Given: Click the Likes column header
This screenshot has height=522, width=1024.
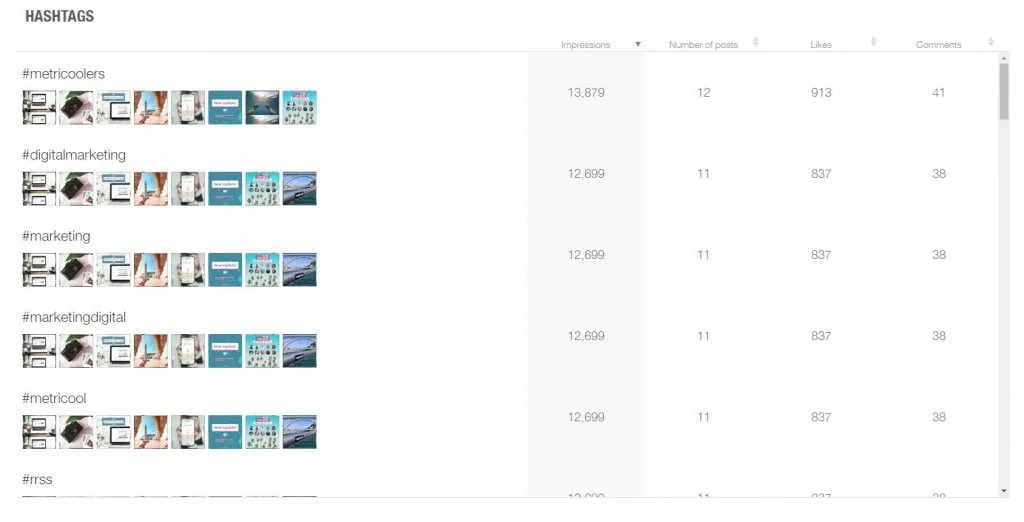Looking at the screenshot, I should click(x=821, y=44).
